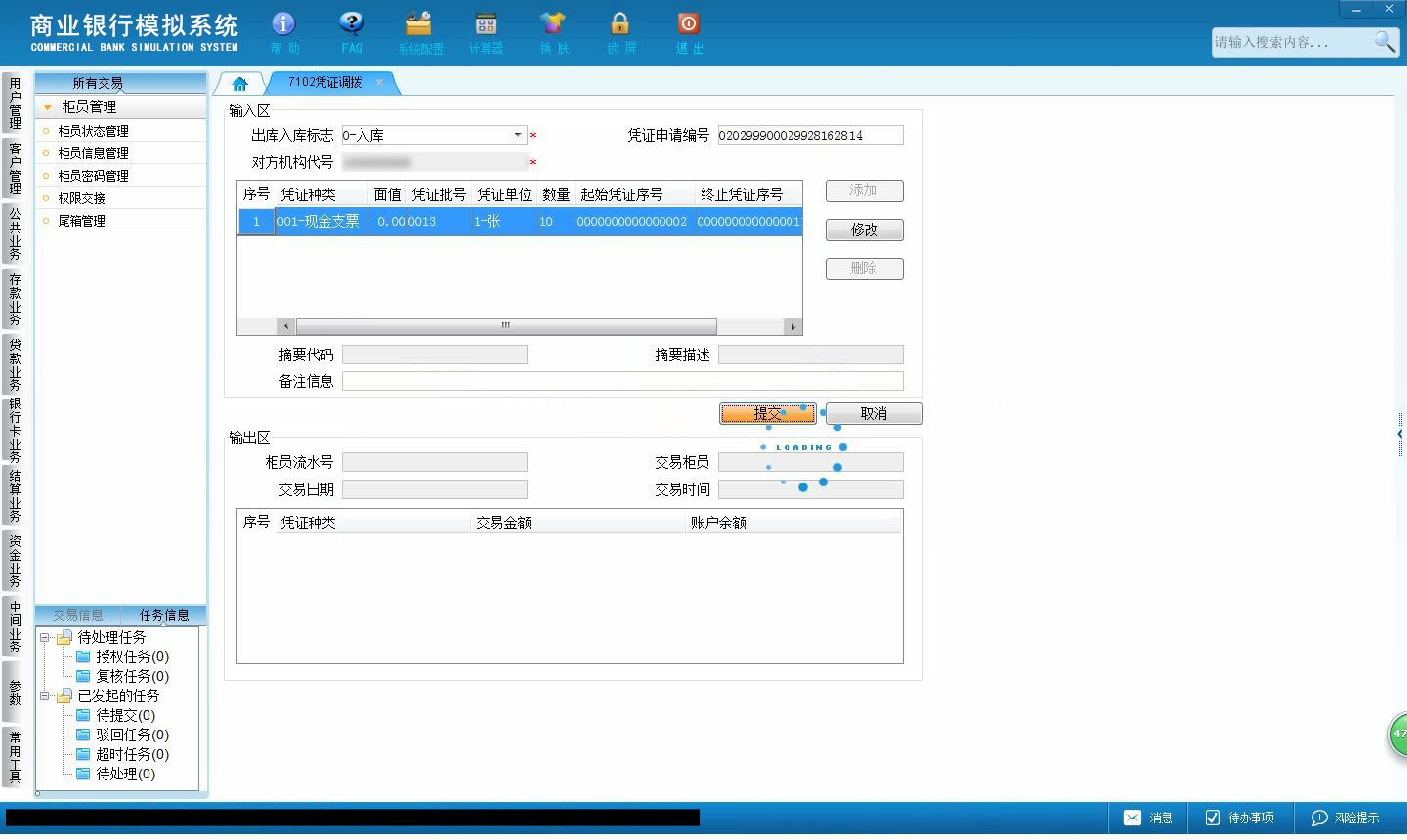Click the search content input box
This screenshot has width=1407, height=840.
click(1292, 42)
